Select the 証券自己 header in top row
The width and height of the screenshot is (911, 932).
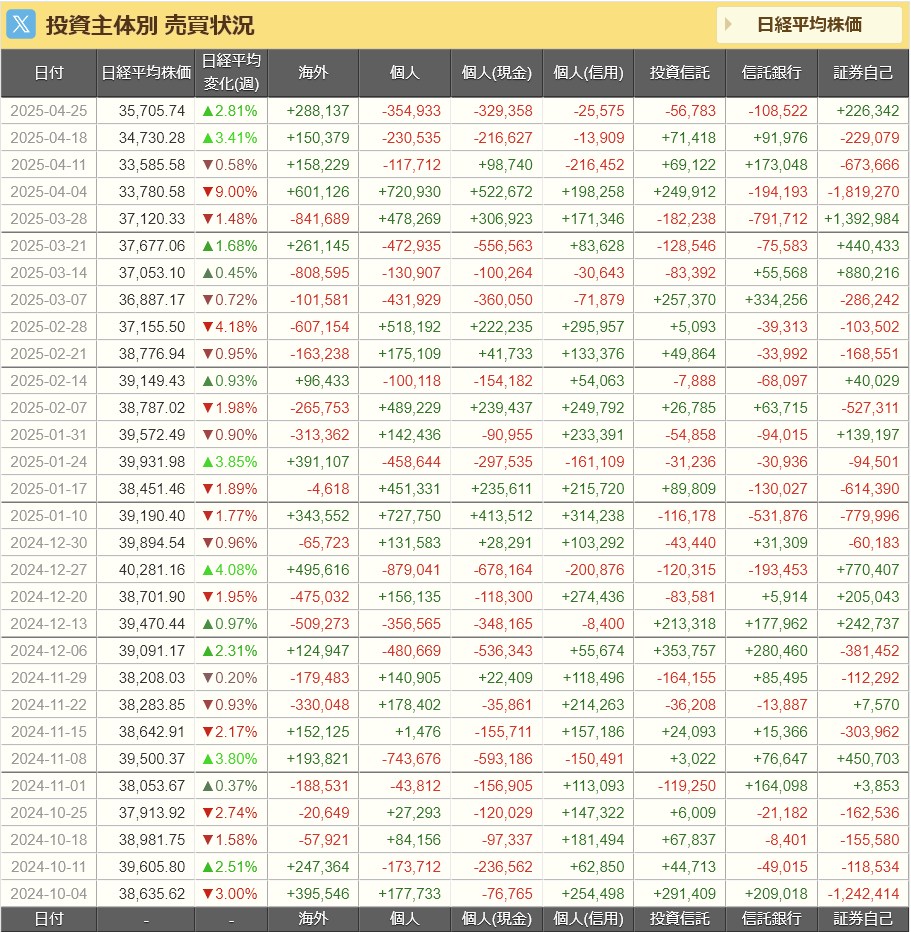[863, 73]
